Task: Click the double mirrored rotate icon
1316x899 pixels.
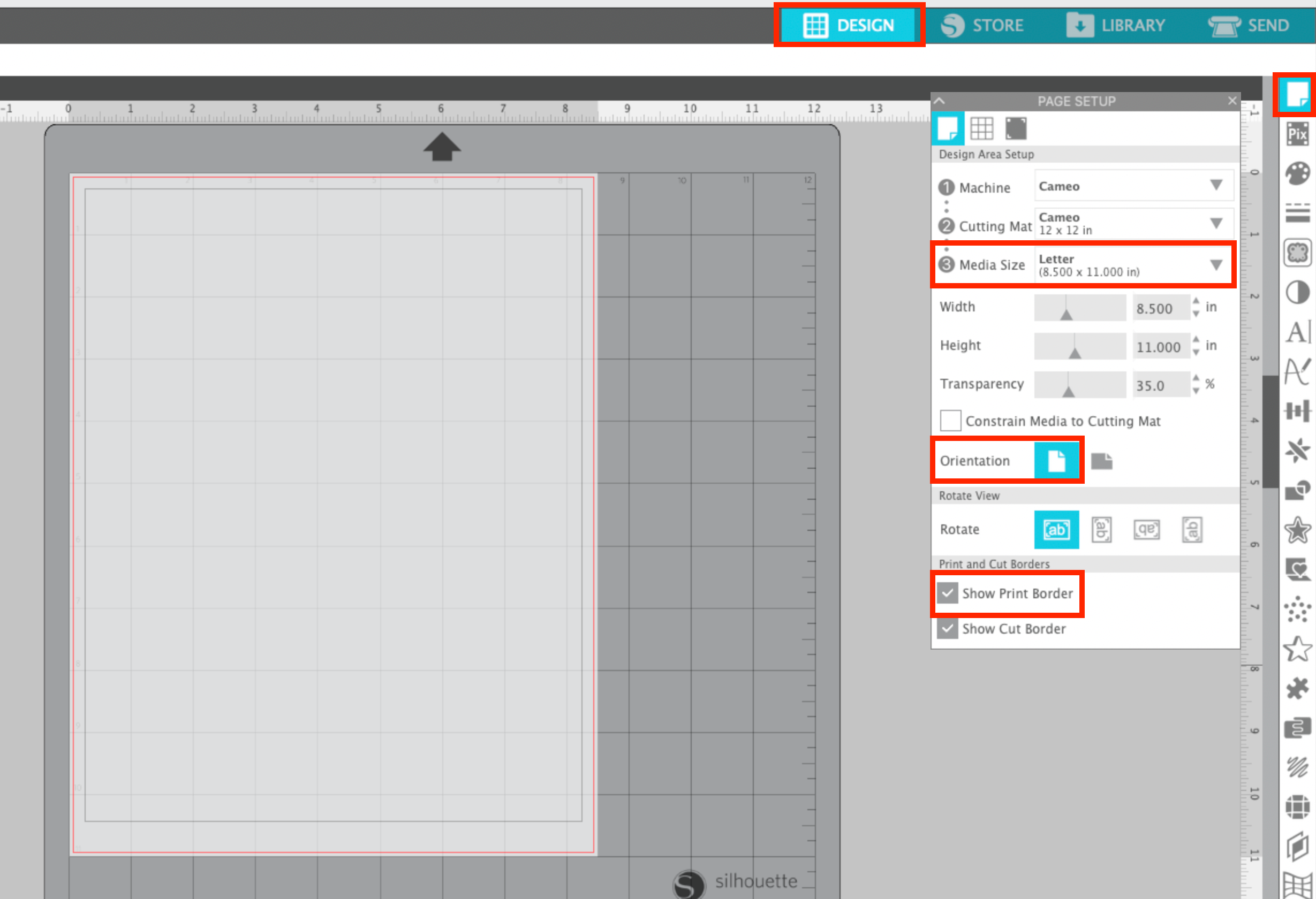Action: 1145,530
